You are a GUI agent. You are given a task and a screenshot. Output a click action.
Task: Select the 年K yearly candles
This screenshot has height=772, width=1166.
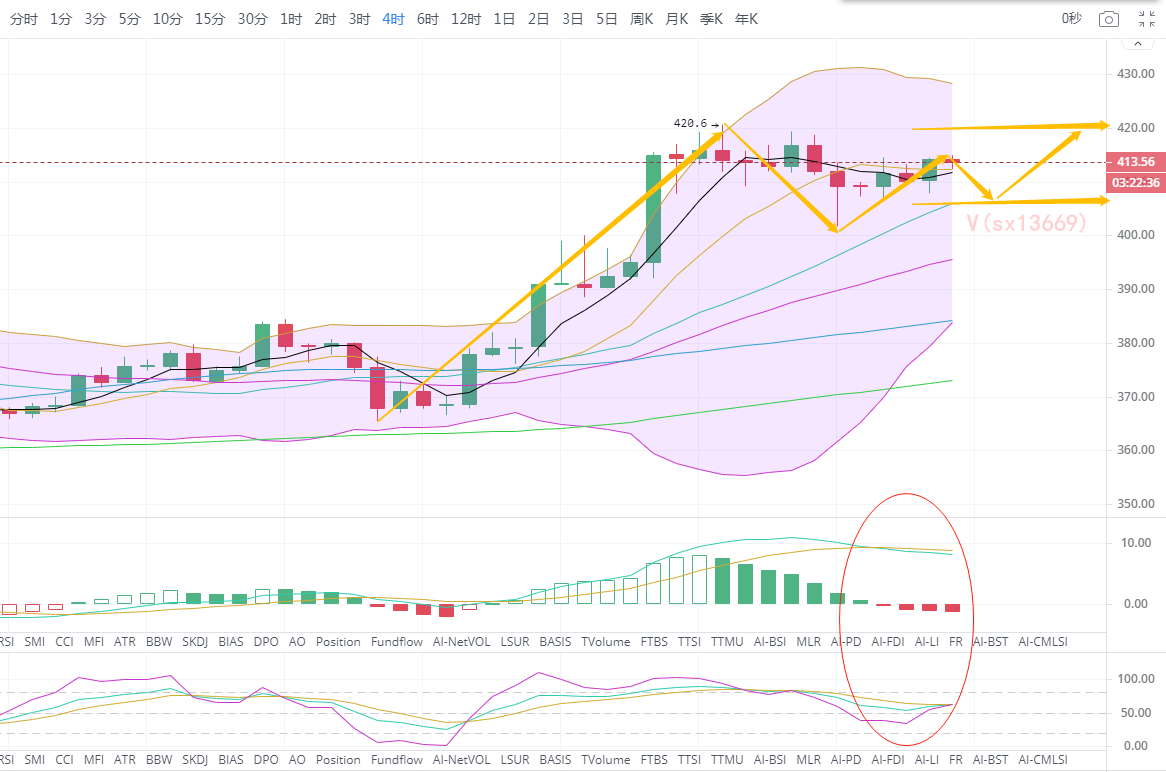[746, 19]
